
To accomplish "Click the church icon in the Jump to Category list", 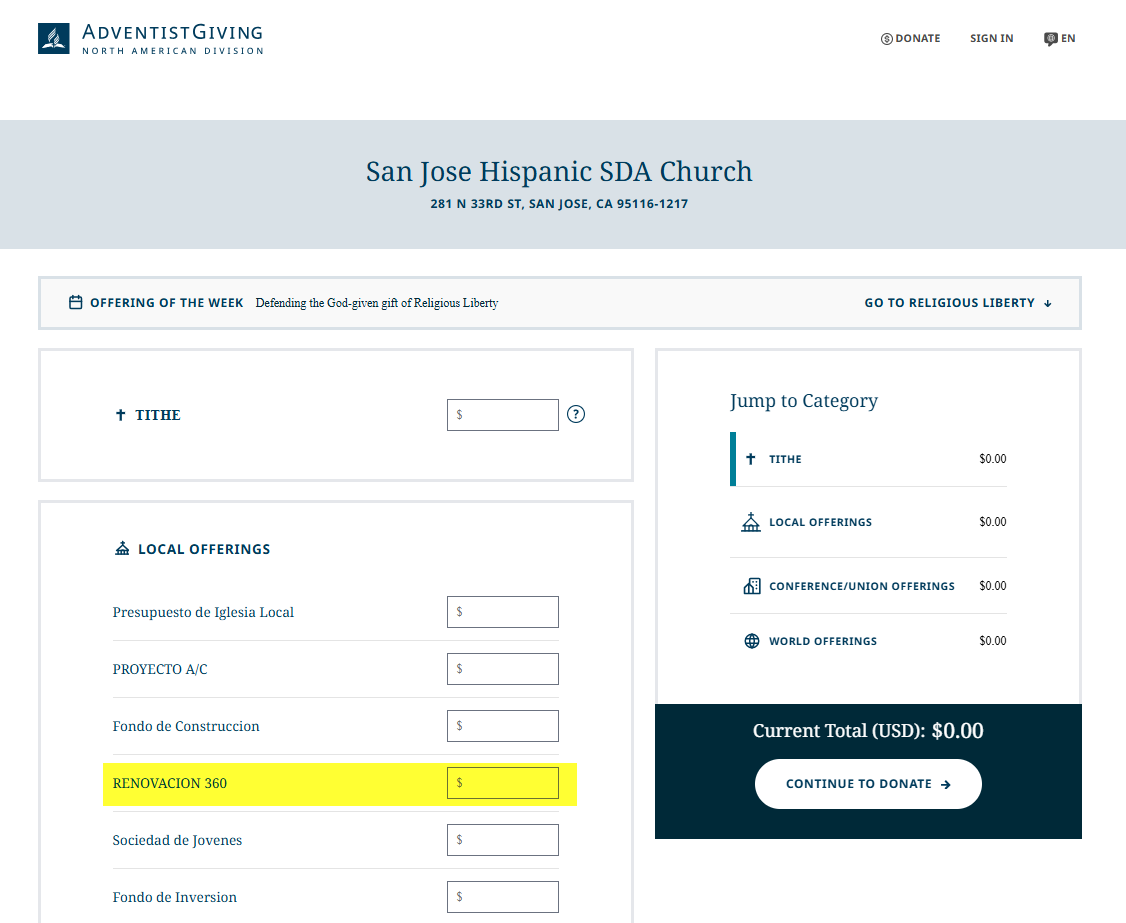I will coord(750,522).
